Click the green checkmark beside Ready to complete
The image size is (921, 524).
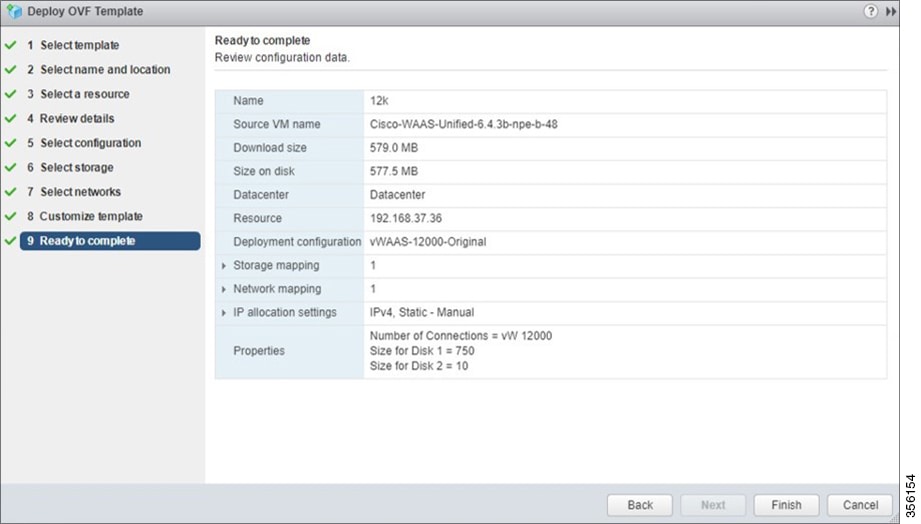point(11,241)
